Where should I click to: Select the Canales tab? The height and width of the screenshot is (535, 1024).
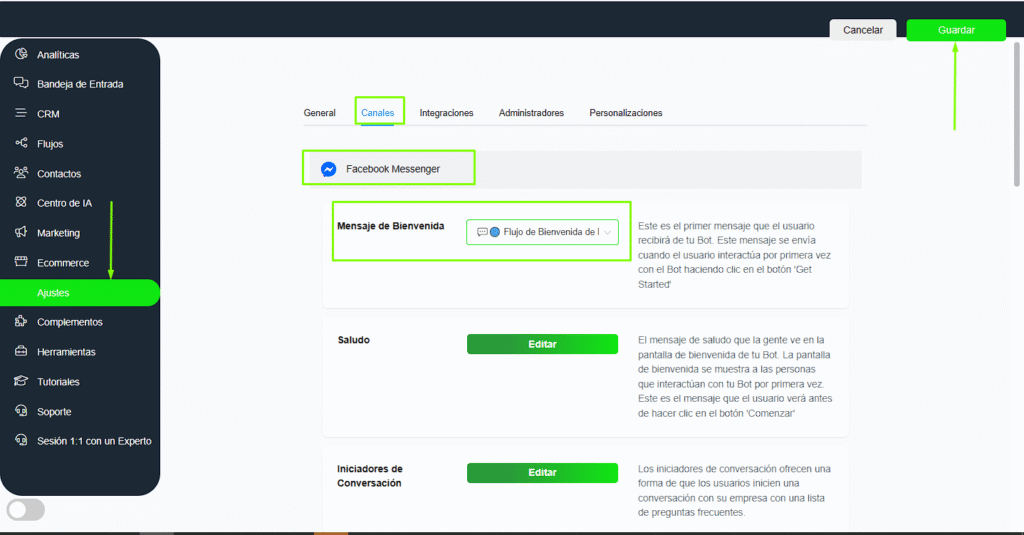point(377,113)
